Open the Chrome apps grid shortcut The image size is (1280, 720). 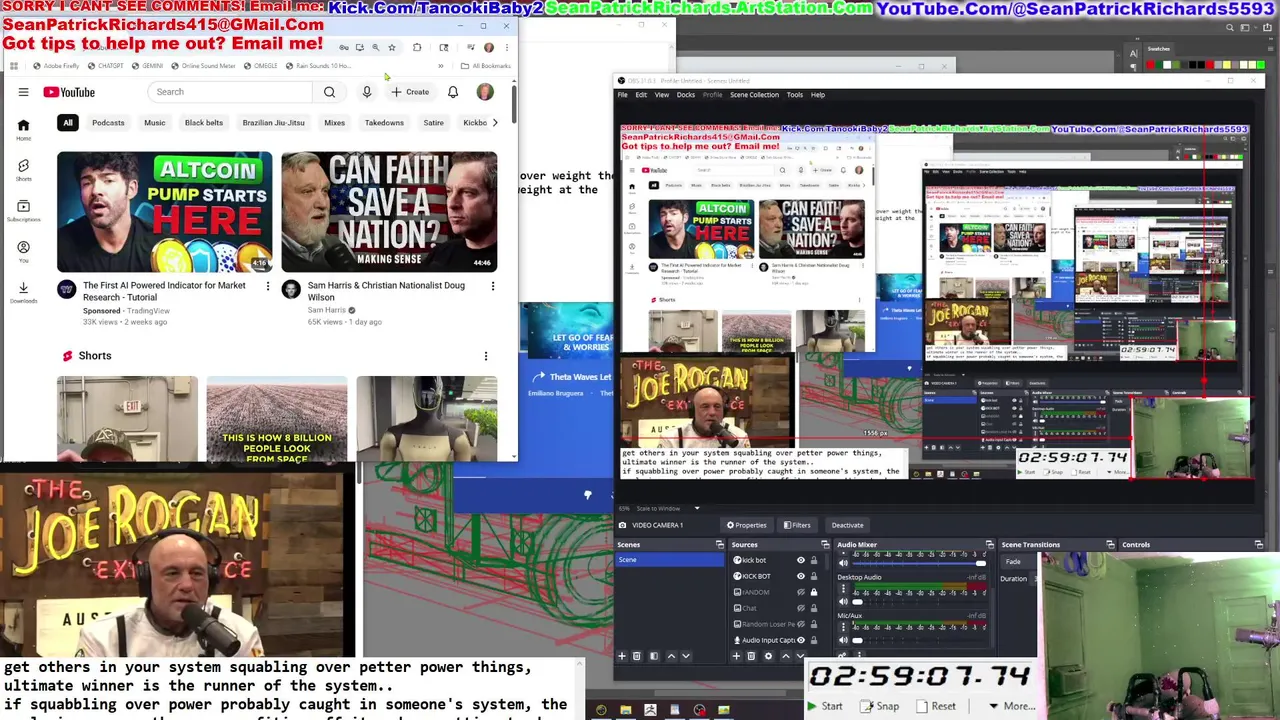tap(14, 66)
